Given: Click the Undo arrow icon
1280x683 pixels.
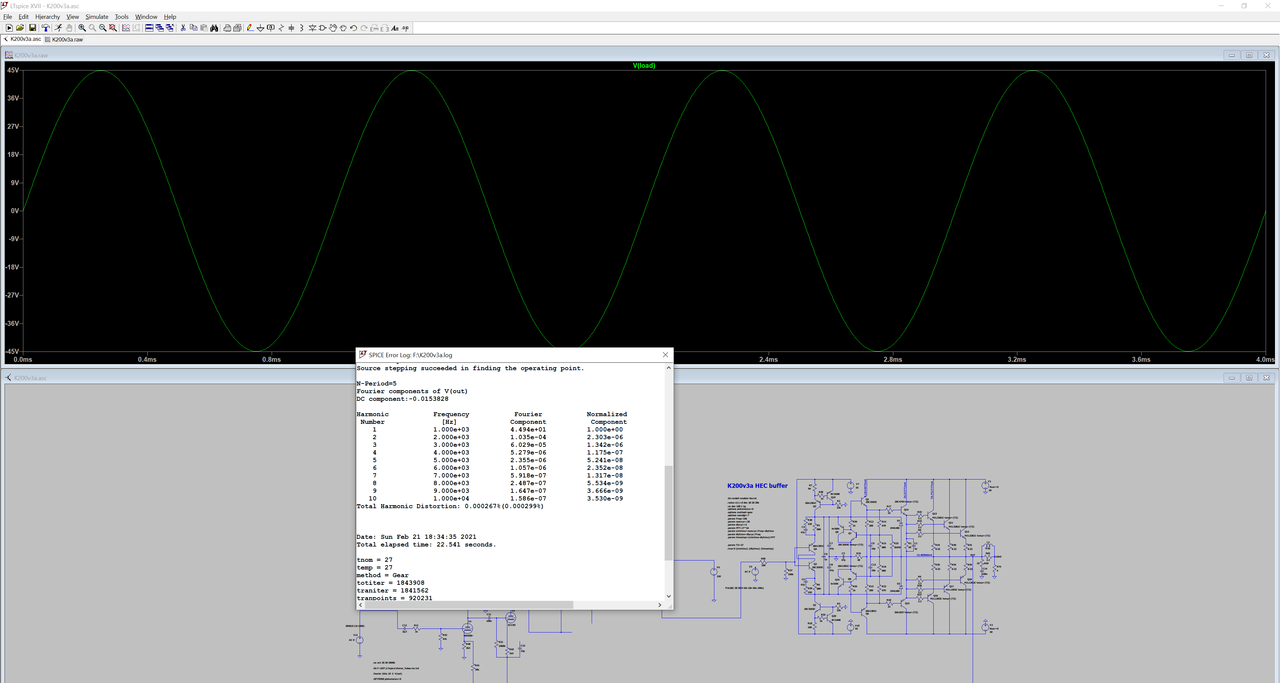Looking at the screenshot, I should pyautogui.click(x=353, y=27).
